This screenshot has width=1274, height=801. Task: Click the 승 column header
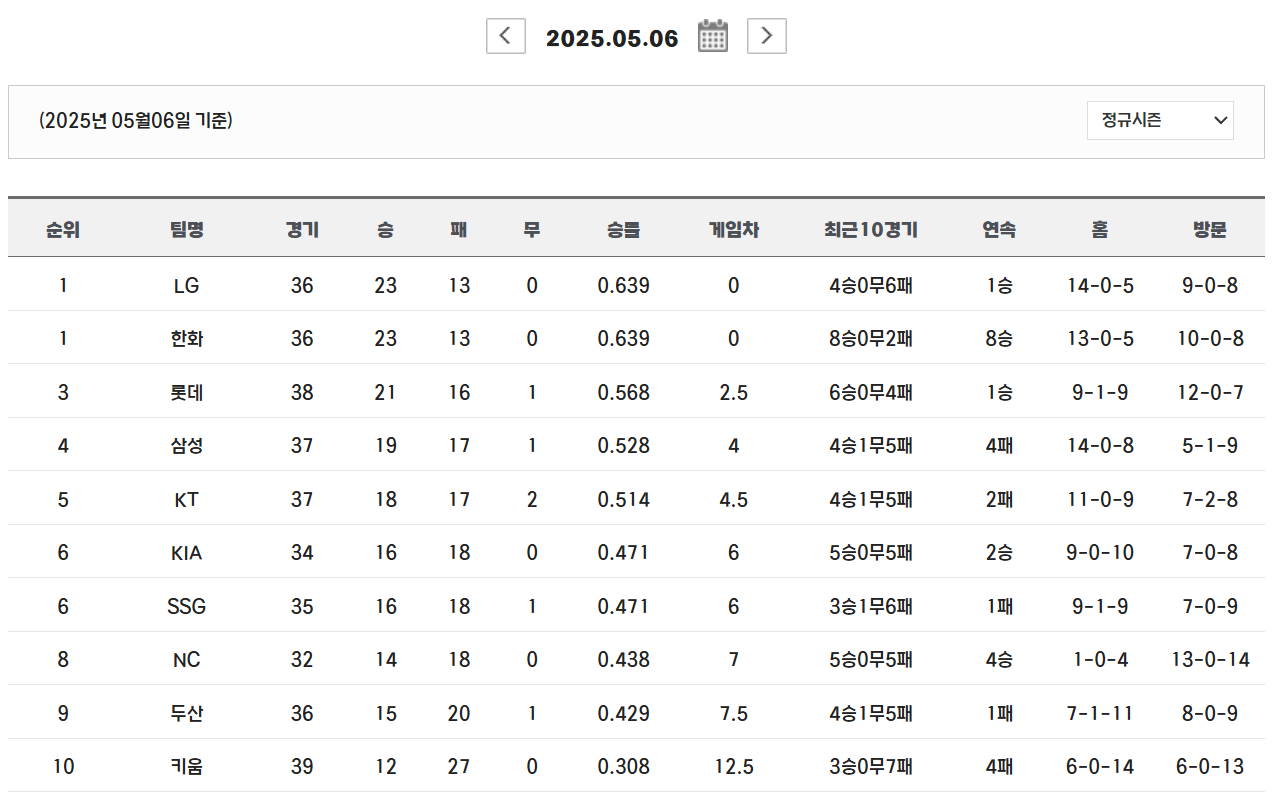pos(386,230)
